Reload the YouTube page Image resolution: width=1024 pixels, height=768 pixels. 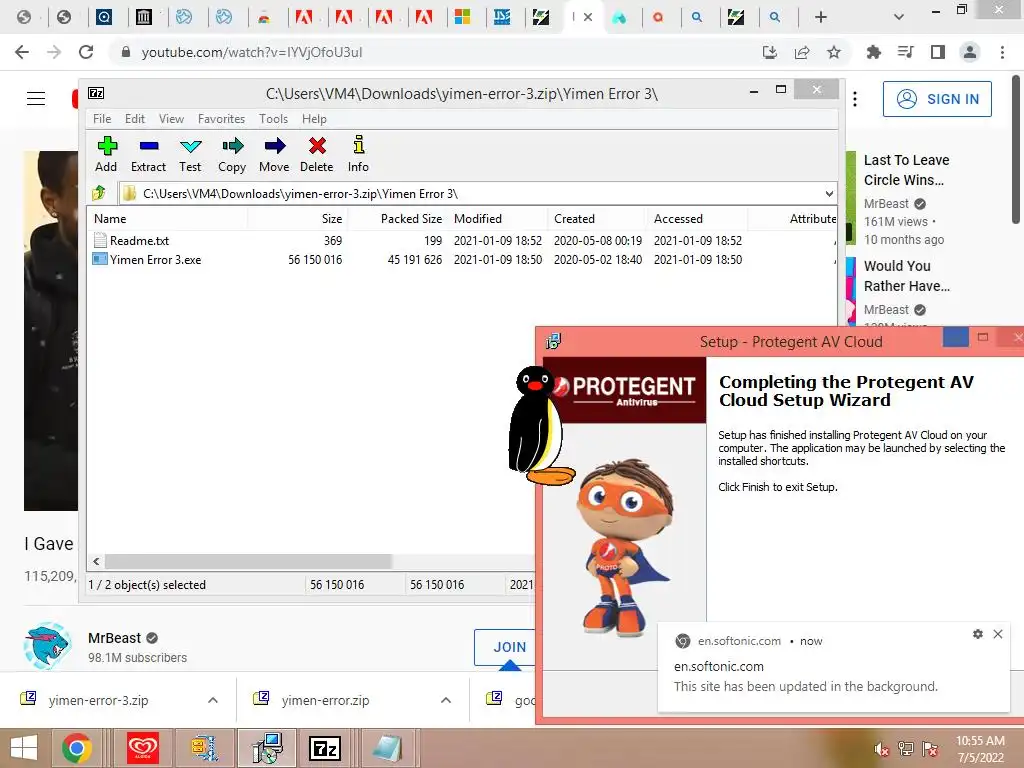tap(86, 52)
